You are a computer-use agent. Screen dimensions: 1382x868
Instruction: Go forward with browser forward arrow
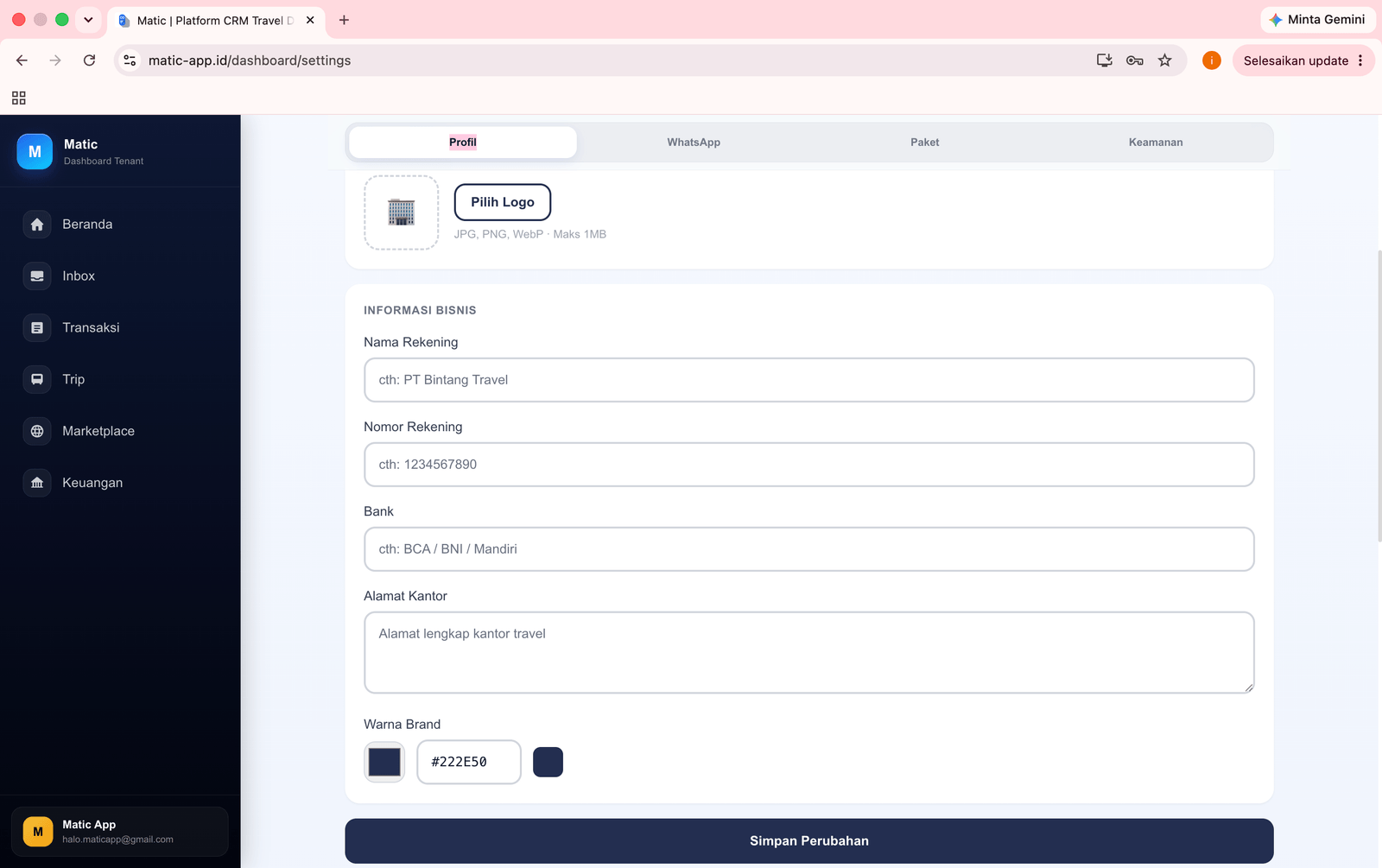point(55,60)
